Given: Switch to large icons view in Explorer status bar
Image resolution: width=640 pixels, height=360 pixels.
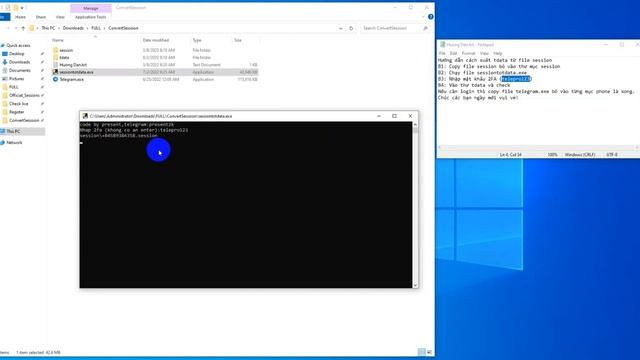Looking at the screenshot, I should [x=429, y=352].
